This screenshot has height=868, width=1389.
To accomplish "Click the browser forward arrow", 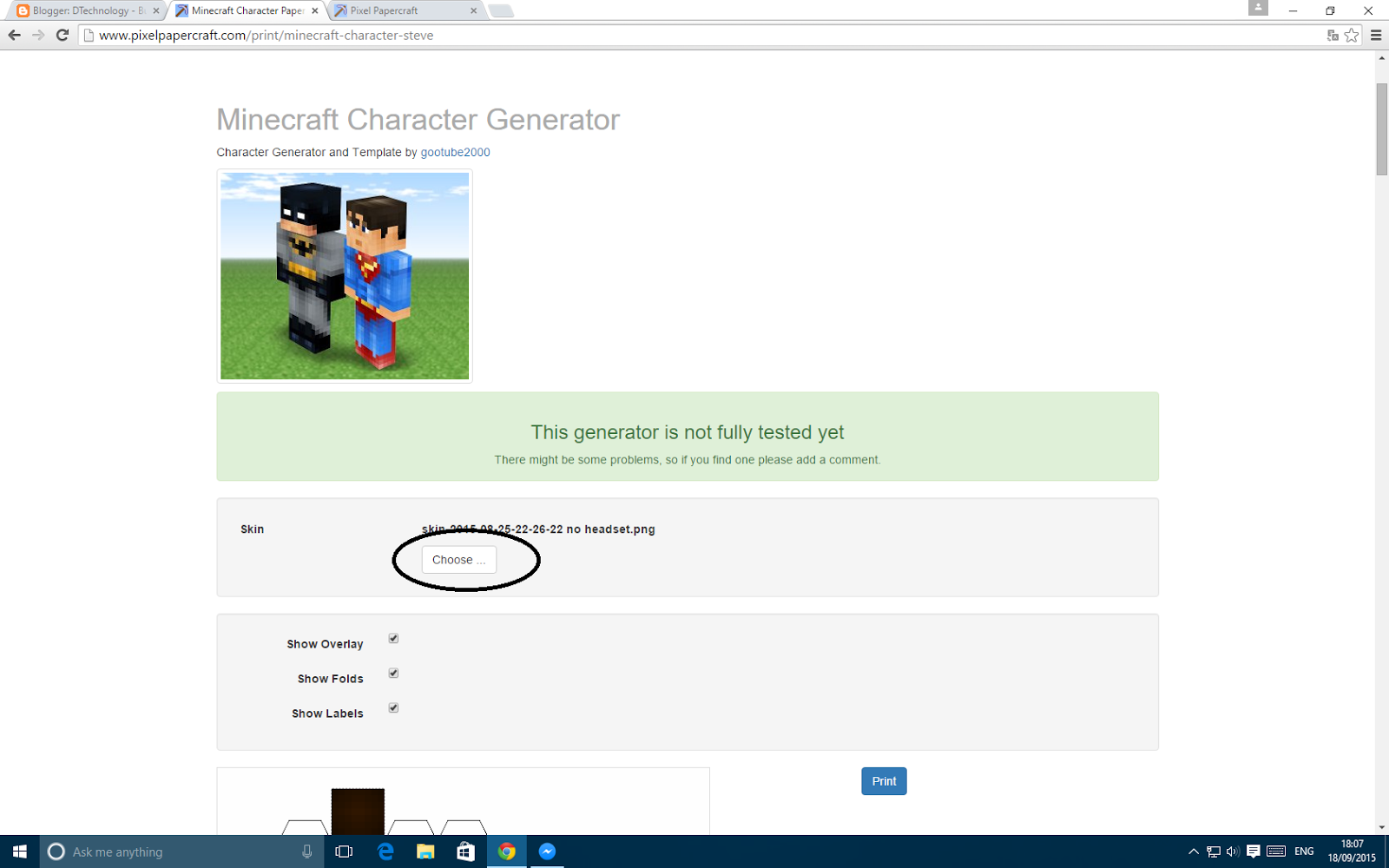I will coord(38,36).
